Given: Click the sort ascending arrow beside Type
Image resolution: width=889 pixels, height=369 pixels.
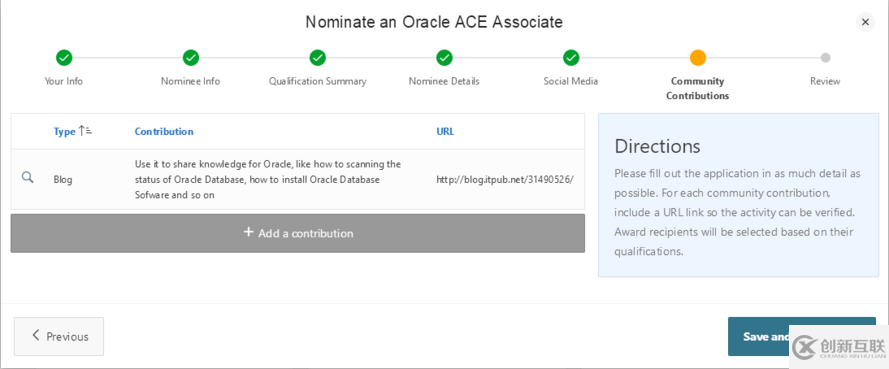Looking at the screenshot, I should (86, 131).
